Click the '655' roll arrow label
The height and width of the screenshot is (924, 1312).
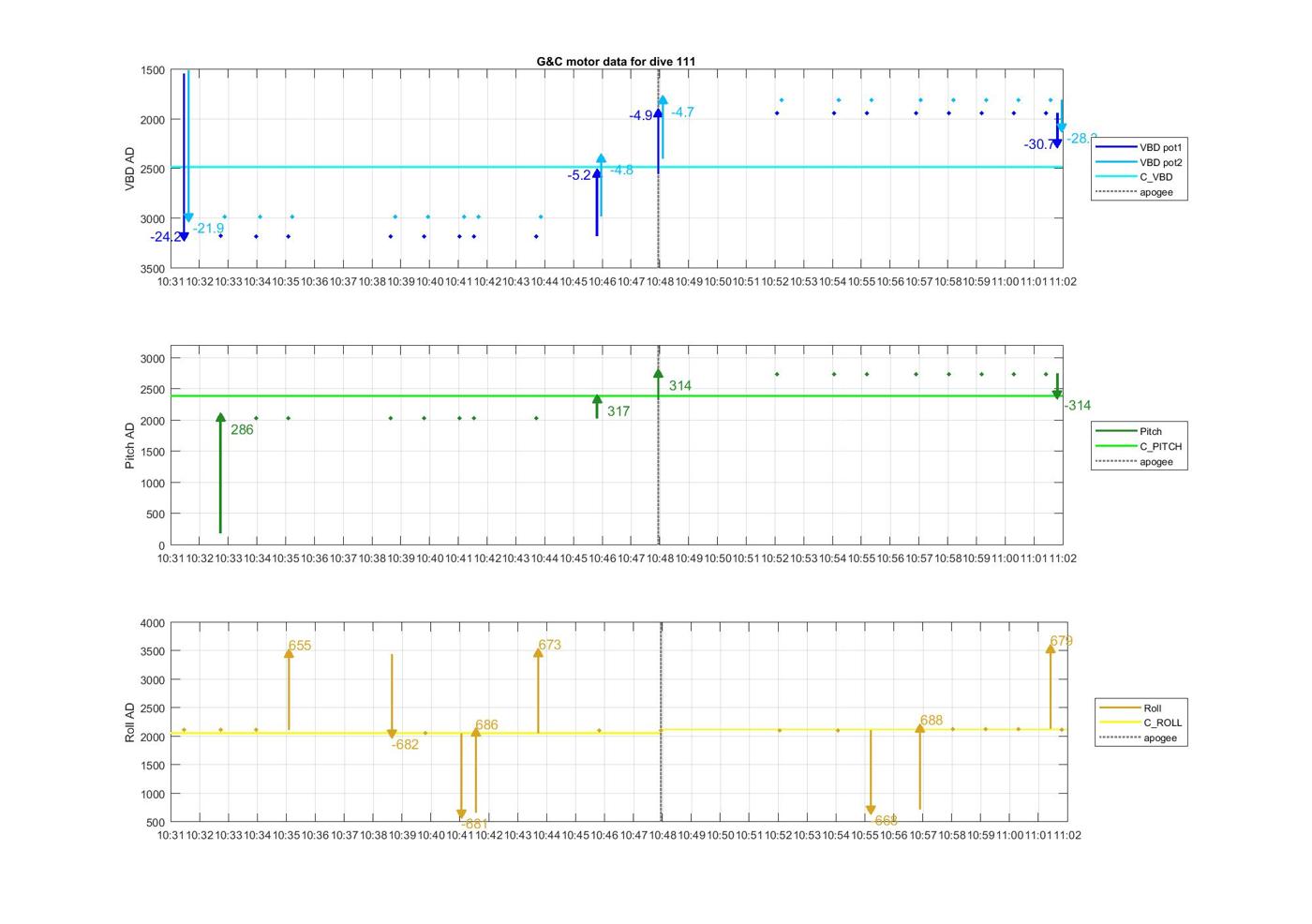coord(300,646)
